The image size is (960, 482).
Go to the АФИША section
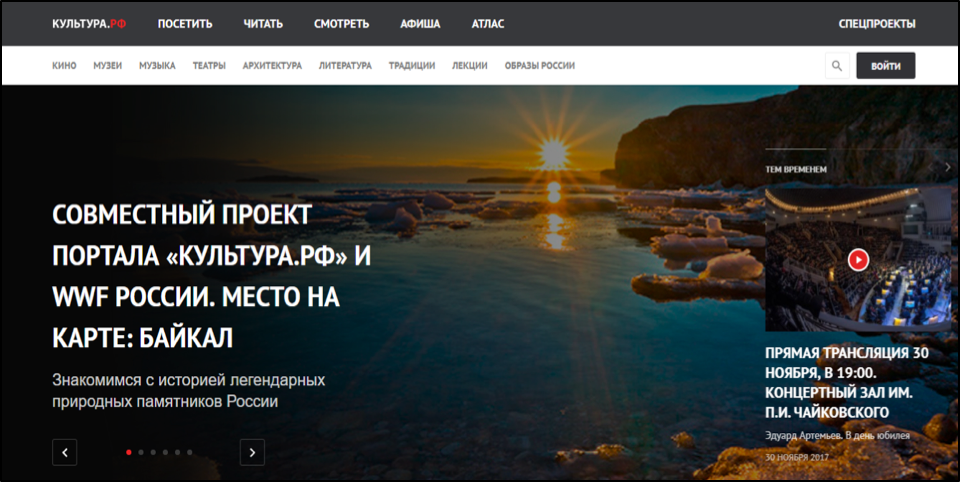420,23
